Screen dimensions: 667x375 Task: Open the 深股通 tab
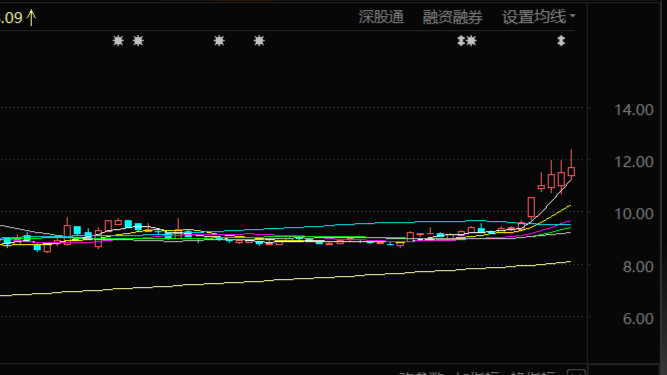click(x=381, y=17)
